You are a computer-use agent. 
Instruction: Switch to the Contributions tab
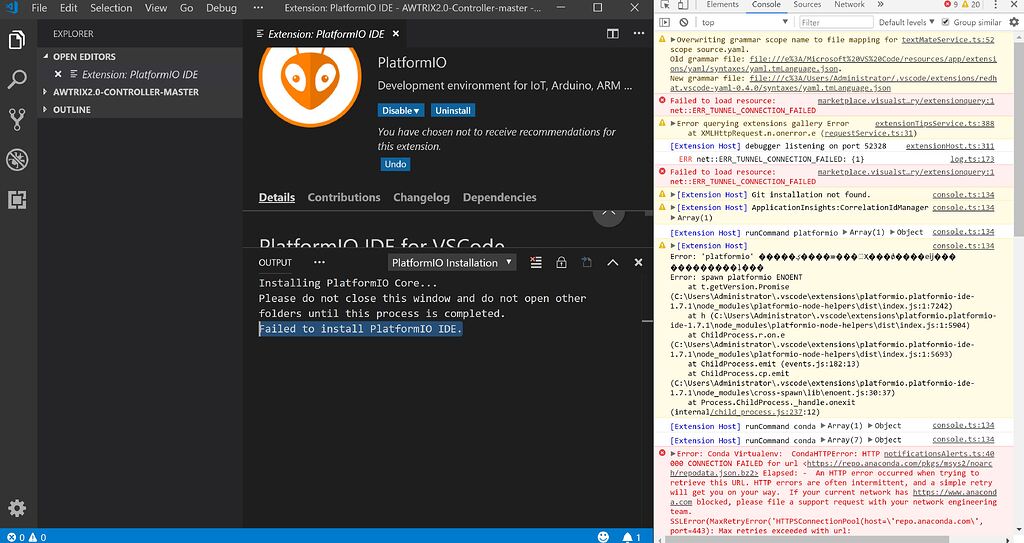coord(344,197)
